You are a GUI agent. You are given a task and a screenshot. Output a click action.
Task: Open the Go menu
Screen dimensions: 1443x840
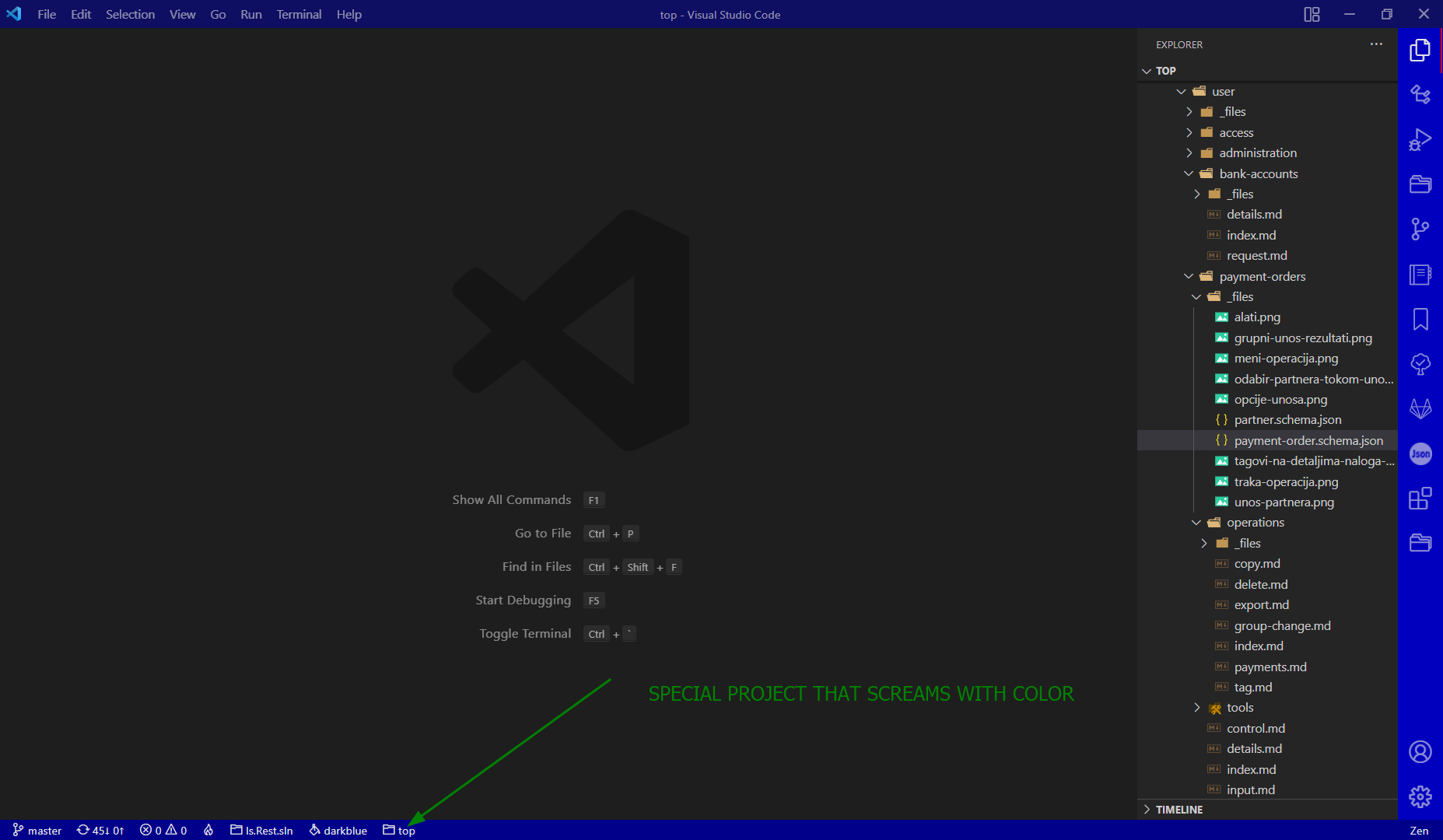tap(218, 14)
